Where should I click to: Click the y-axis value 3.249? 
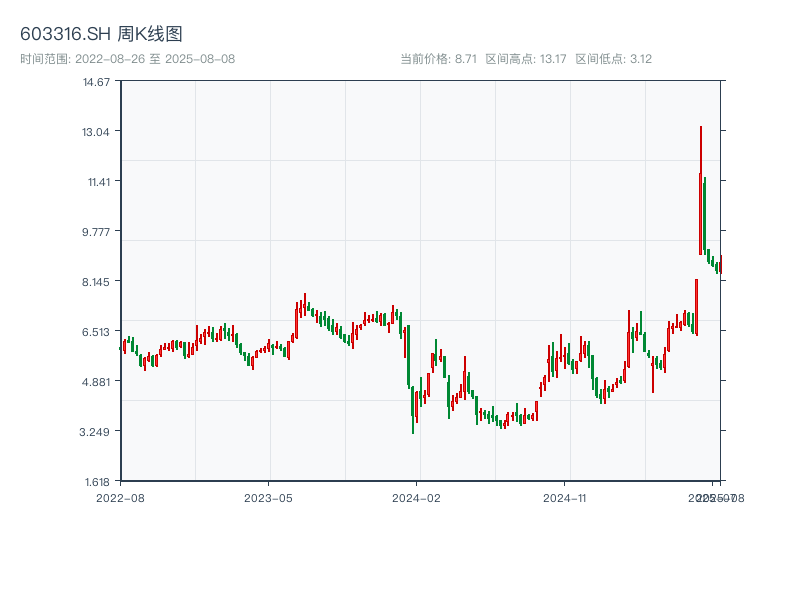[x=94, y=432]
